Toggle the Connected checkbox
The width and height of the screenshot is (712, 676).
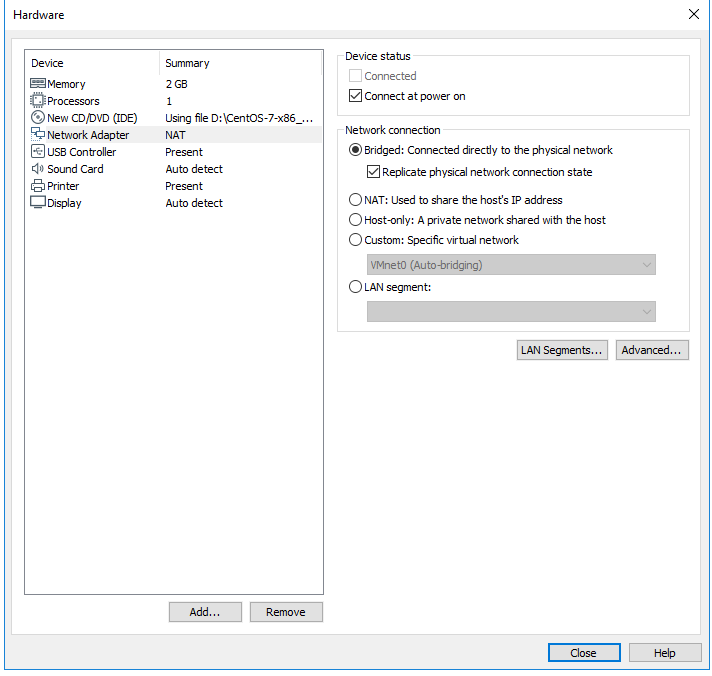pyautogui.click(x=355, y=76)
